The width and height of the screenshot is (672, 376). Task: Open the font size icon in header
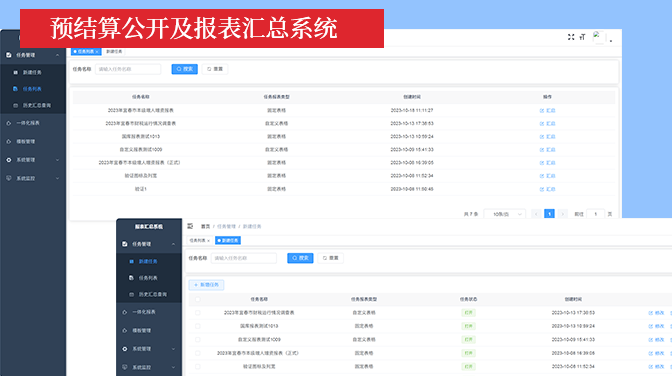point(582,37)
